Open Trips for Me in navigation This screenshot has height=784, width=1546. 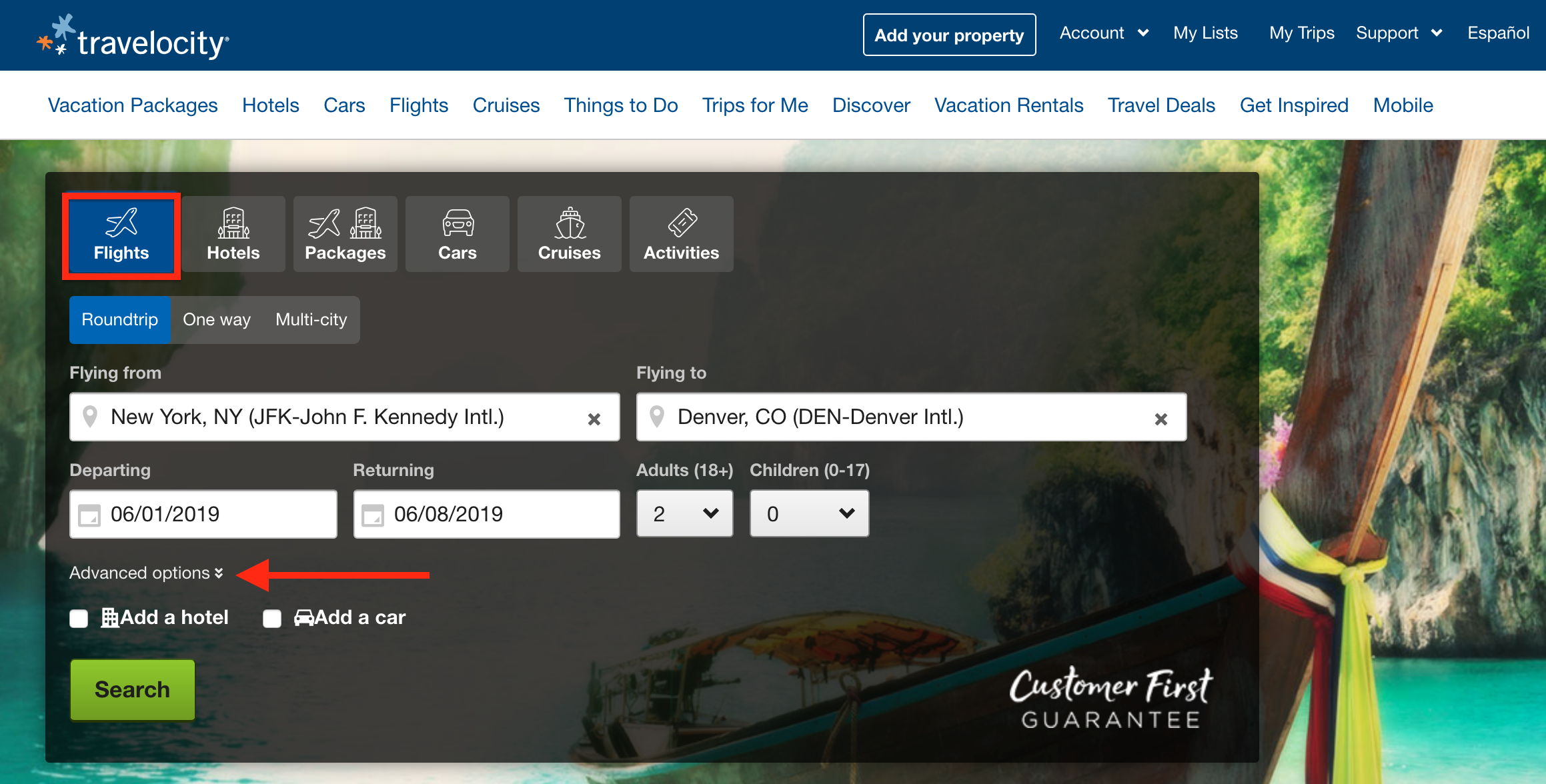click(x=755, y=105)
